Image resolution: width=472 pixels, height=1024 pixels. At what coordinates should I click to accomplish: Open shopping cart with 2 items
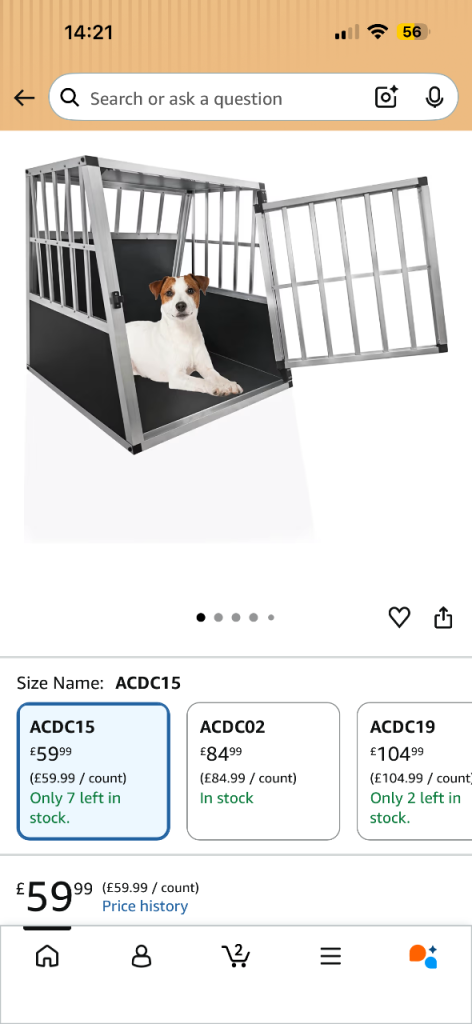(x=236, y=955)
